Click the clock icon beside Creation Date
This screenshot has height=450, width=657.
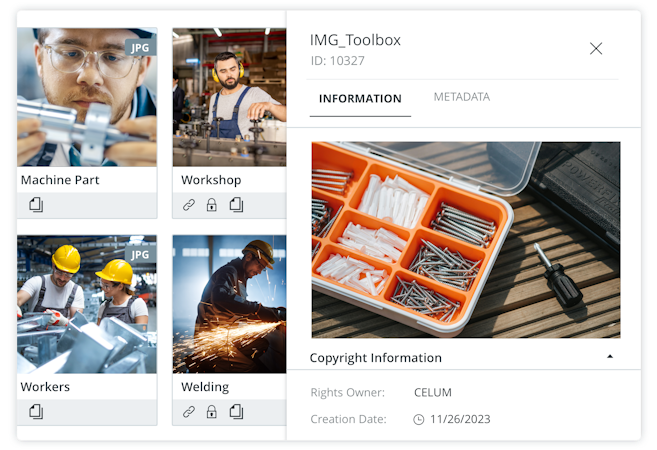pyautogui.click(x=419, y=419)
